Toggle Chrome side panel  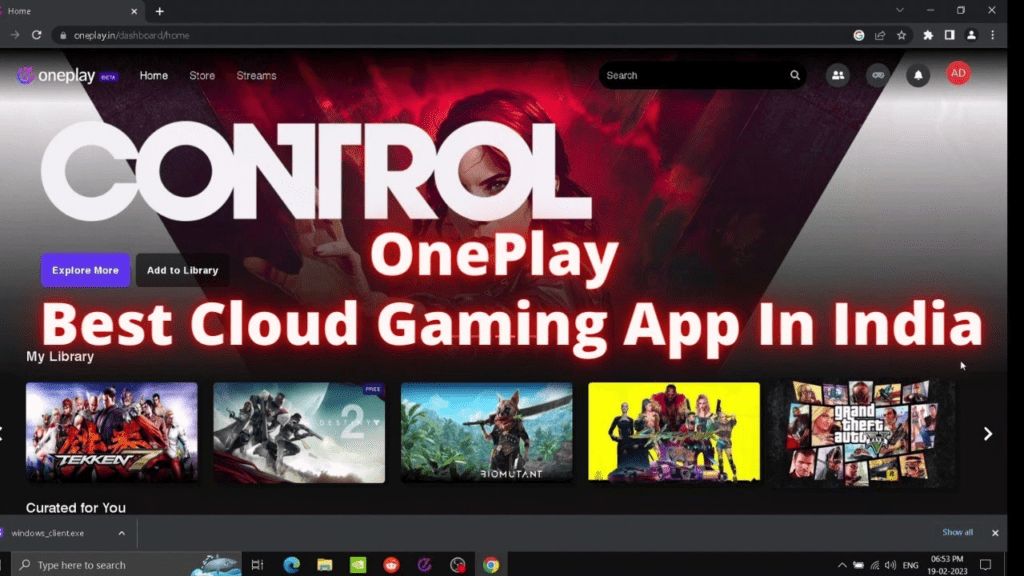click(949, 35)
